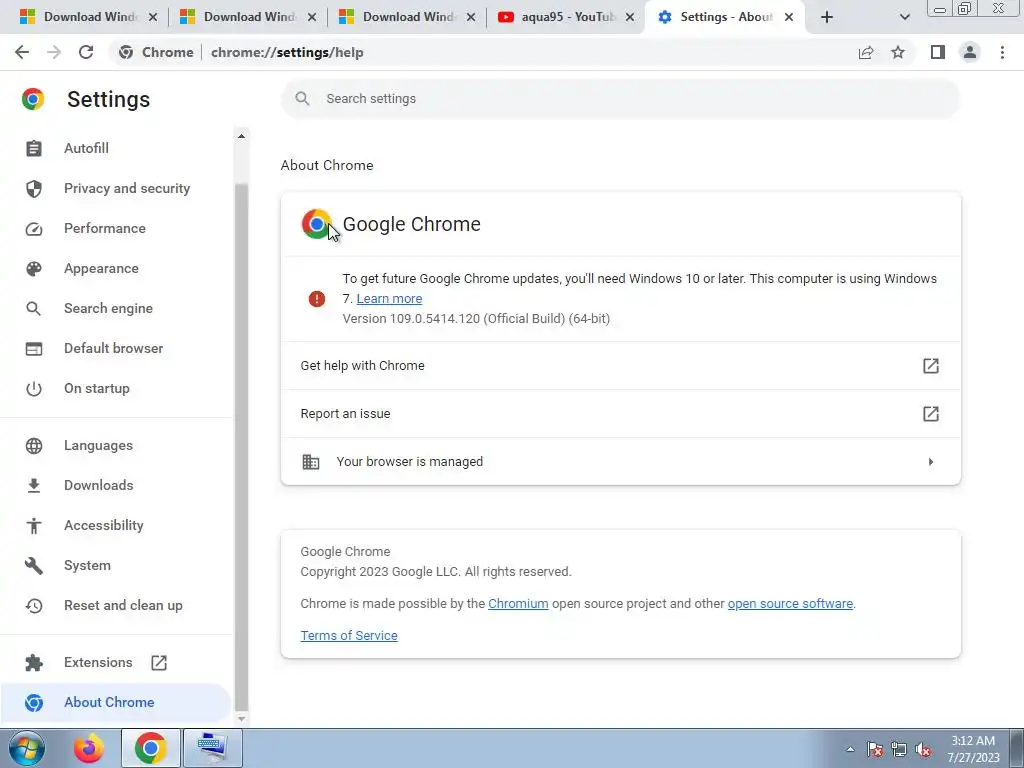This screenshot has width=1024, height=768.
Task: Click the Appearance palette icon
Action: click(x=34, y=268)
